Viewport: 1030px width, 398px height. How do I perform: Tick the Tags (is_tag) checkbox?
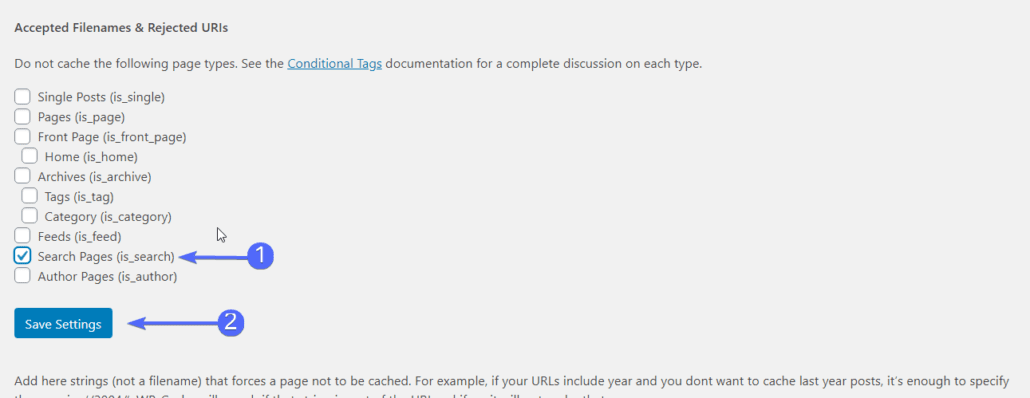(29, 196)
